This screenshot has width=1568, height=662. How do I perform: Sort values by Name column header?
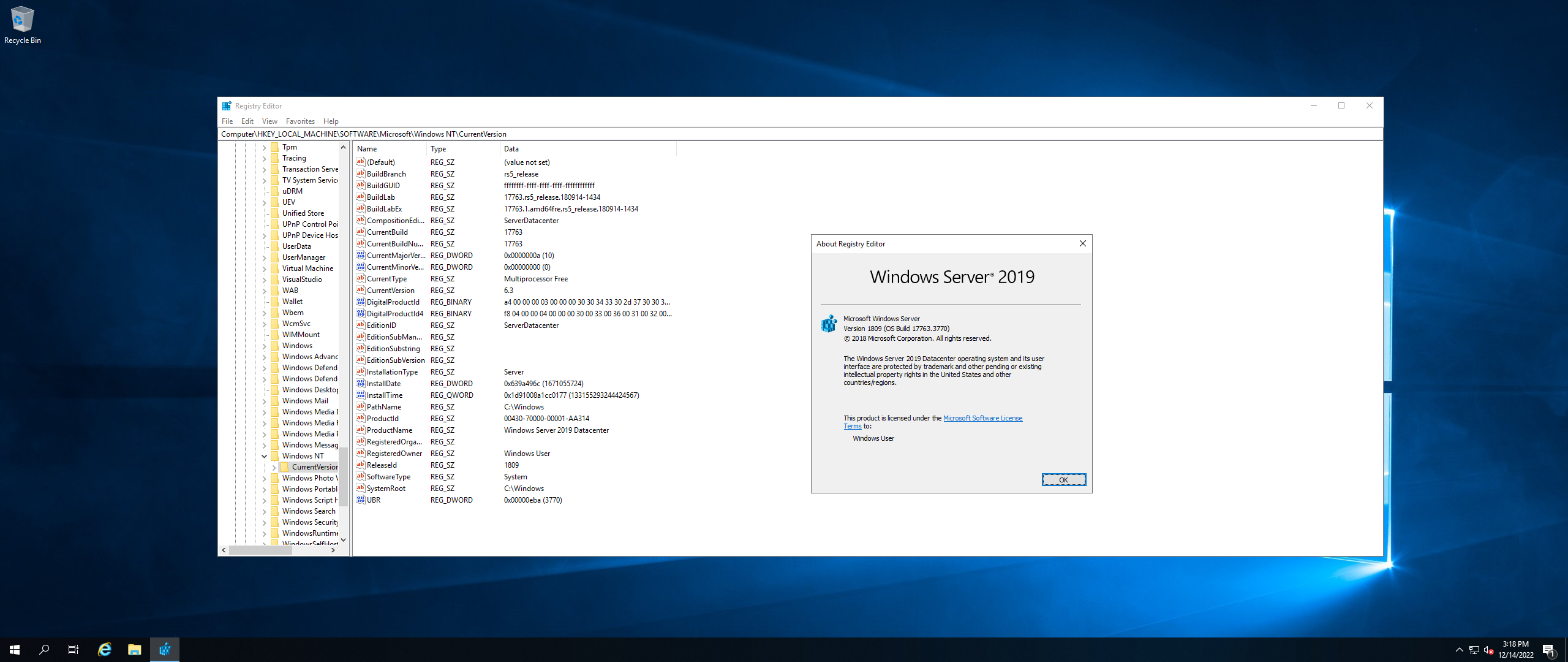(x=390, y=149)
